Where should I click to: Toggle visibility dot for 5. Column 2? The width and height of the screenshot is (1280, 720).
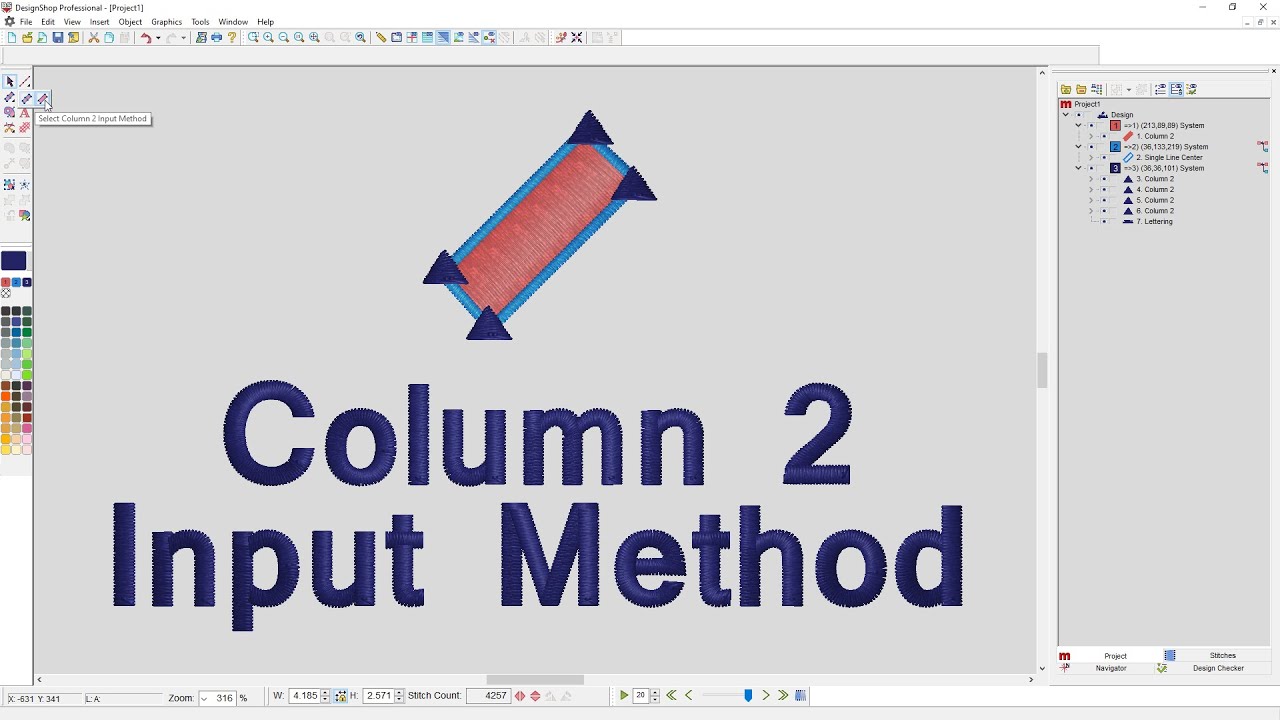click(x=1104, y=200)
